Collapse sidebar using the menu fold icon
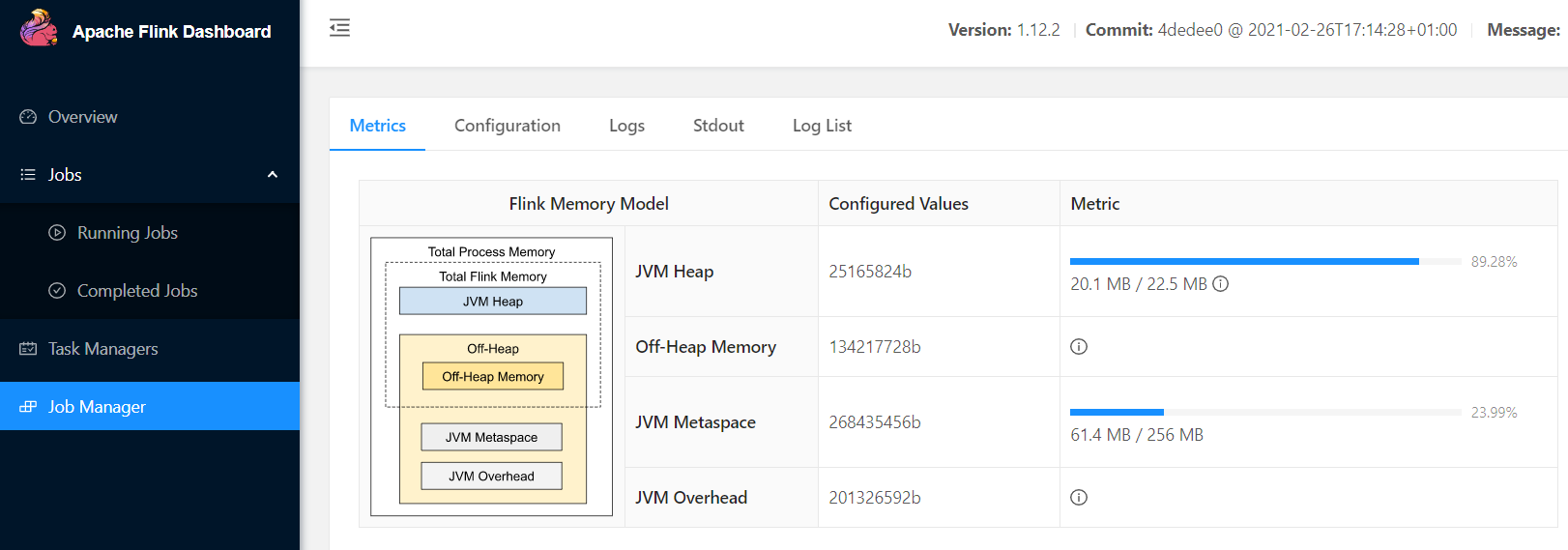1568x550 pixels. point(339,28)
